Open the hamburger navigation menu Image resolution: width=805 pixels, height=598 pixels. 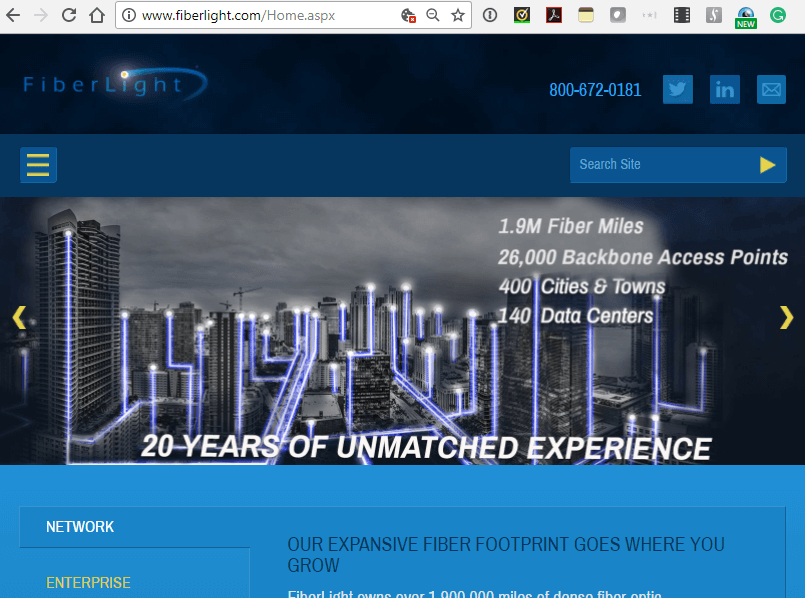click(38, 164)
